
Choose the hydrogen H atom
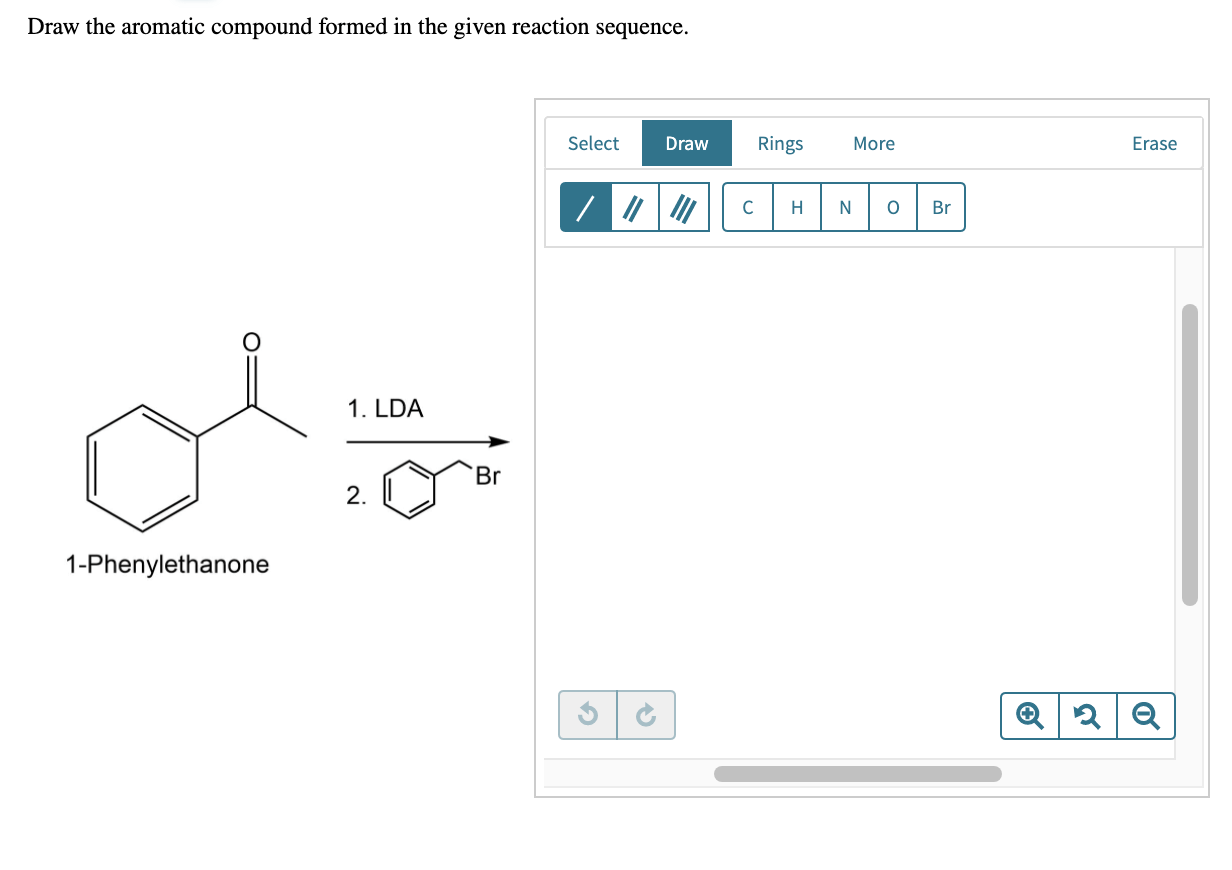coord(797,207)
